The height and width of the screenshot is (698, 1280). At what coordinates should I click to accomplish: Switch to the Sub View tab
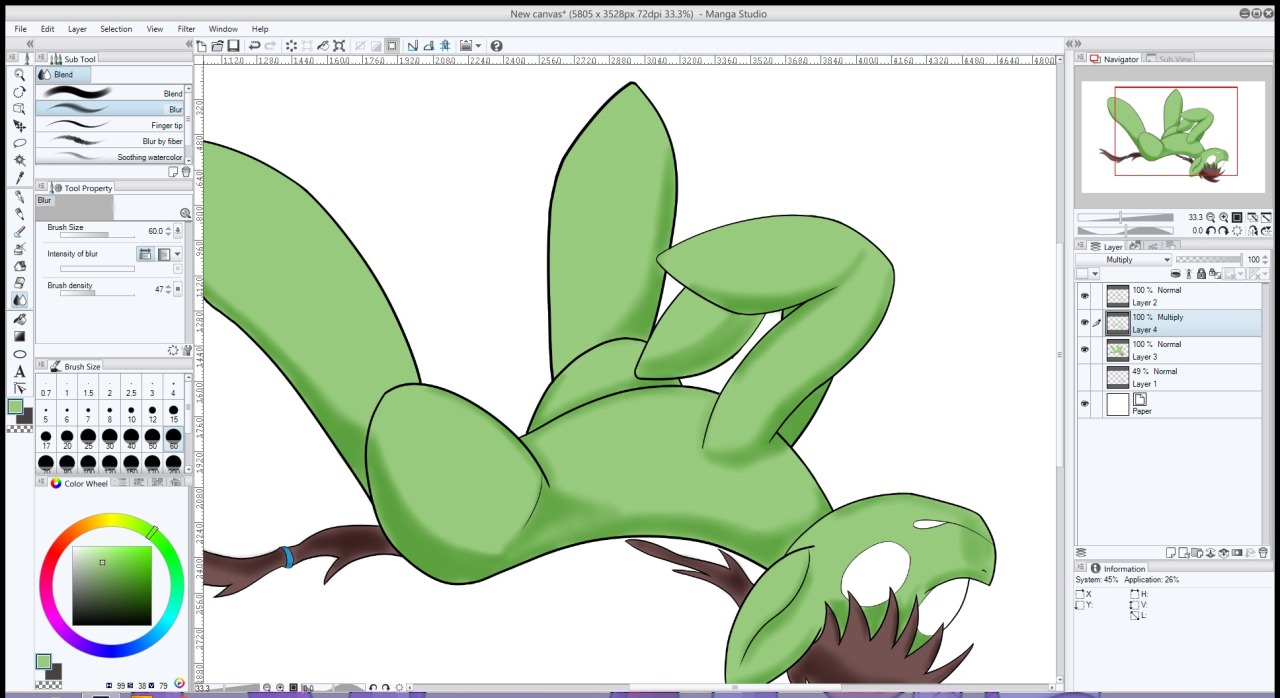tap(1170, 59)
